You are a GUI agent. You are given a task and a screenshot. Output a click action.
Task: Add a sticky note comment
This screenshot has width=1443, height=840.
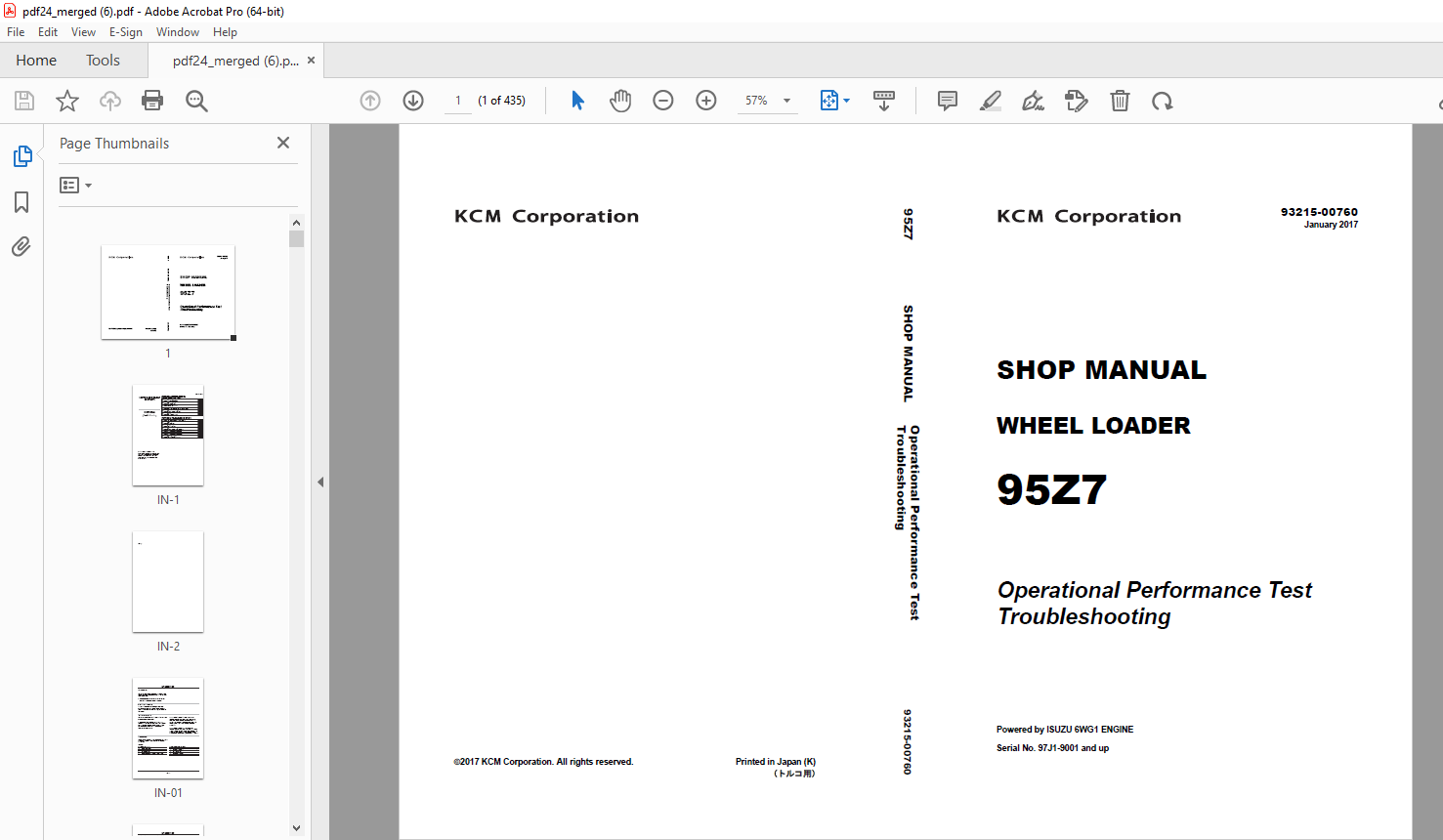pos(948,101)
